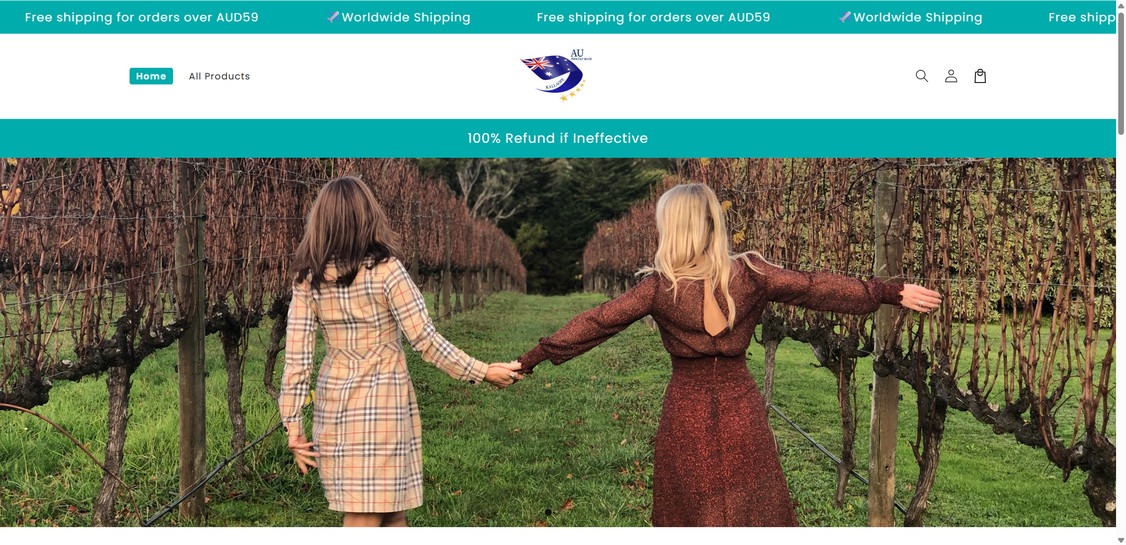The height and width of the screenshot is (545, 1126).
Task: Click the page scrollbar down arrow
Action: (1121, 540)
